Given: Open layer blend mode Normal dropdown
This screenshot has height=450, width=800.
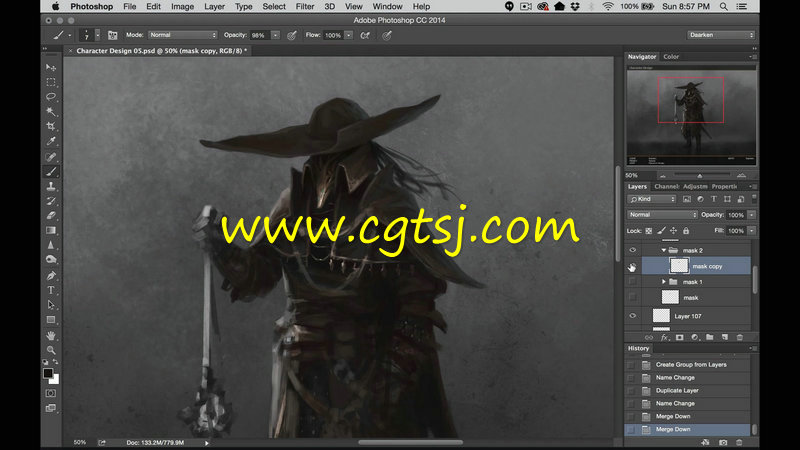Looking at the screenshot, I should [x=662, y=215].
